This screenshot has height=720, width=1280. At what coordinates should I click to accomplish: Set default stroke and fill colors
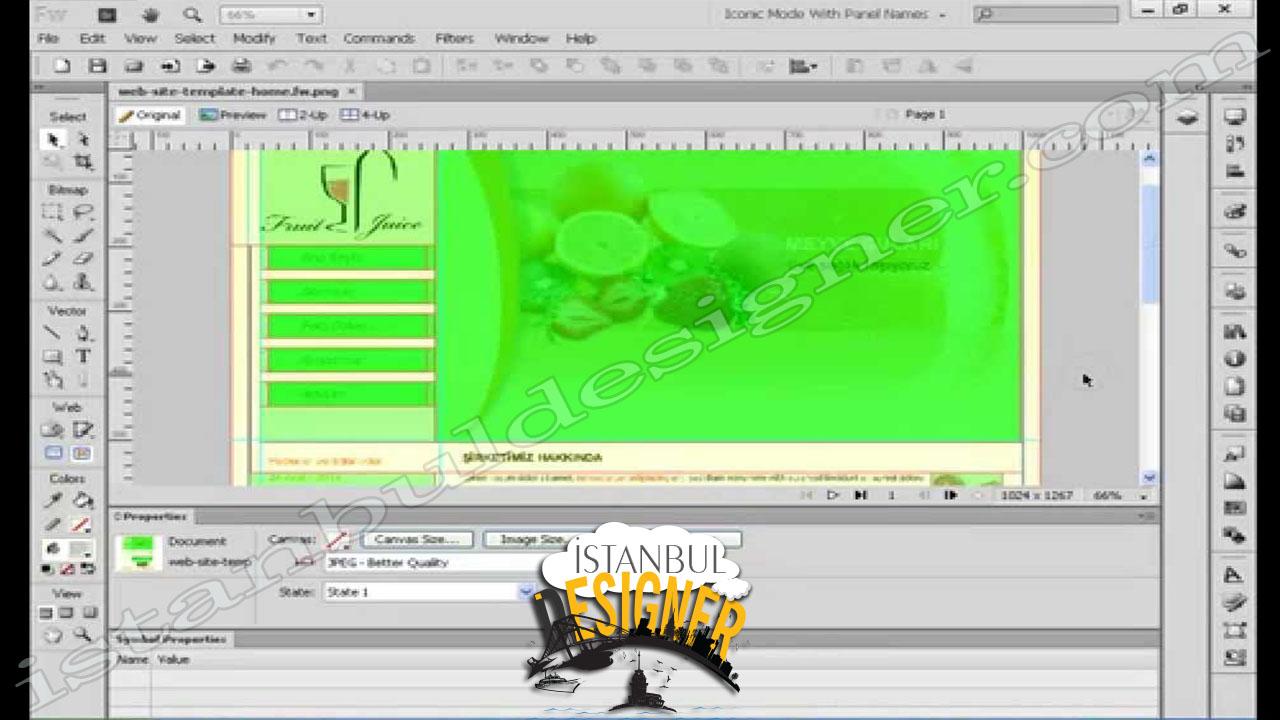click(48, 569)
